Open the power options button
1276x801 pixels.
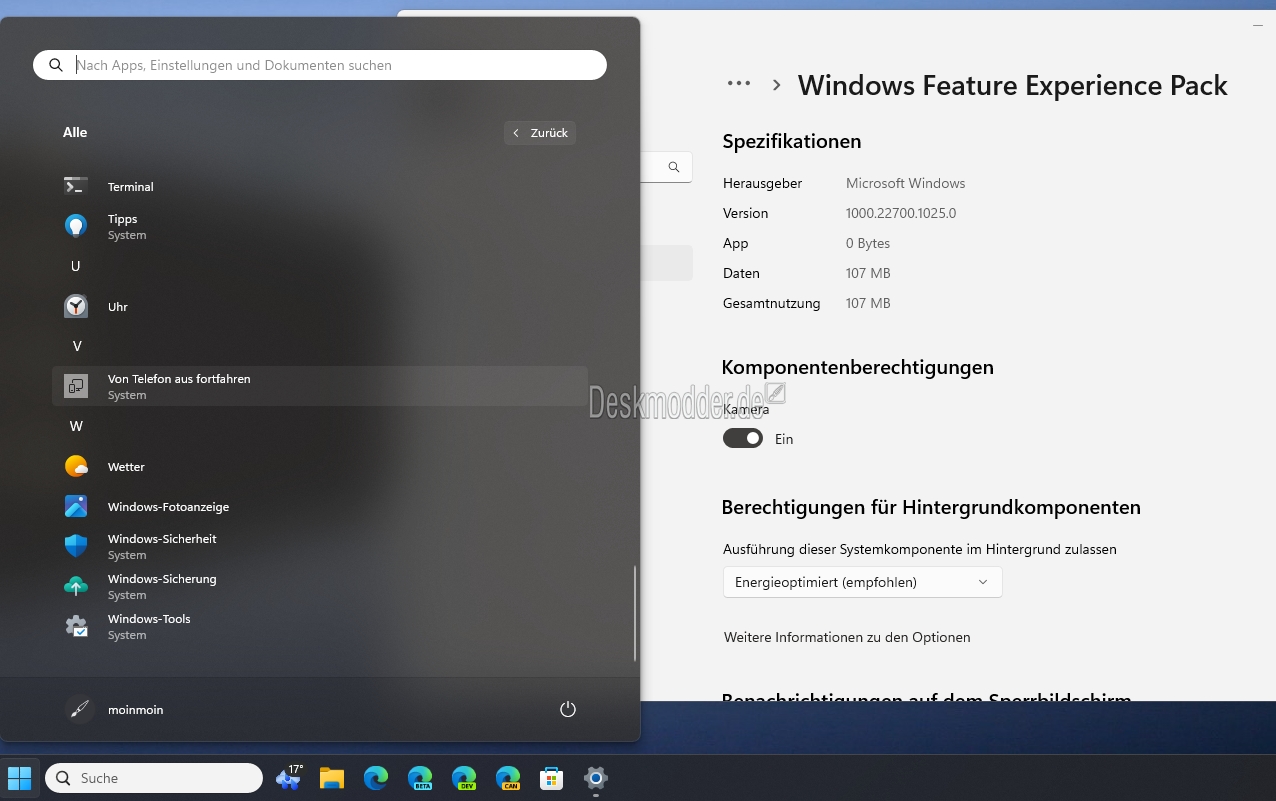[568, 709]
